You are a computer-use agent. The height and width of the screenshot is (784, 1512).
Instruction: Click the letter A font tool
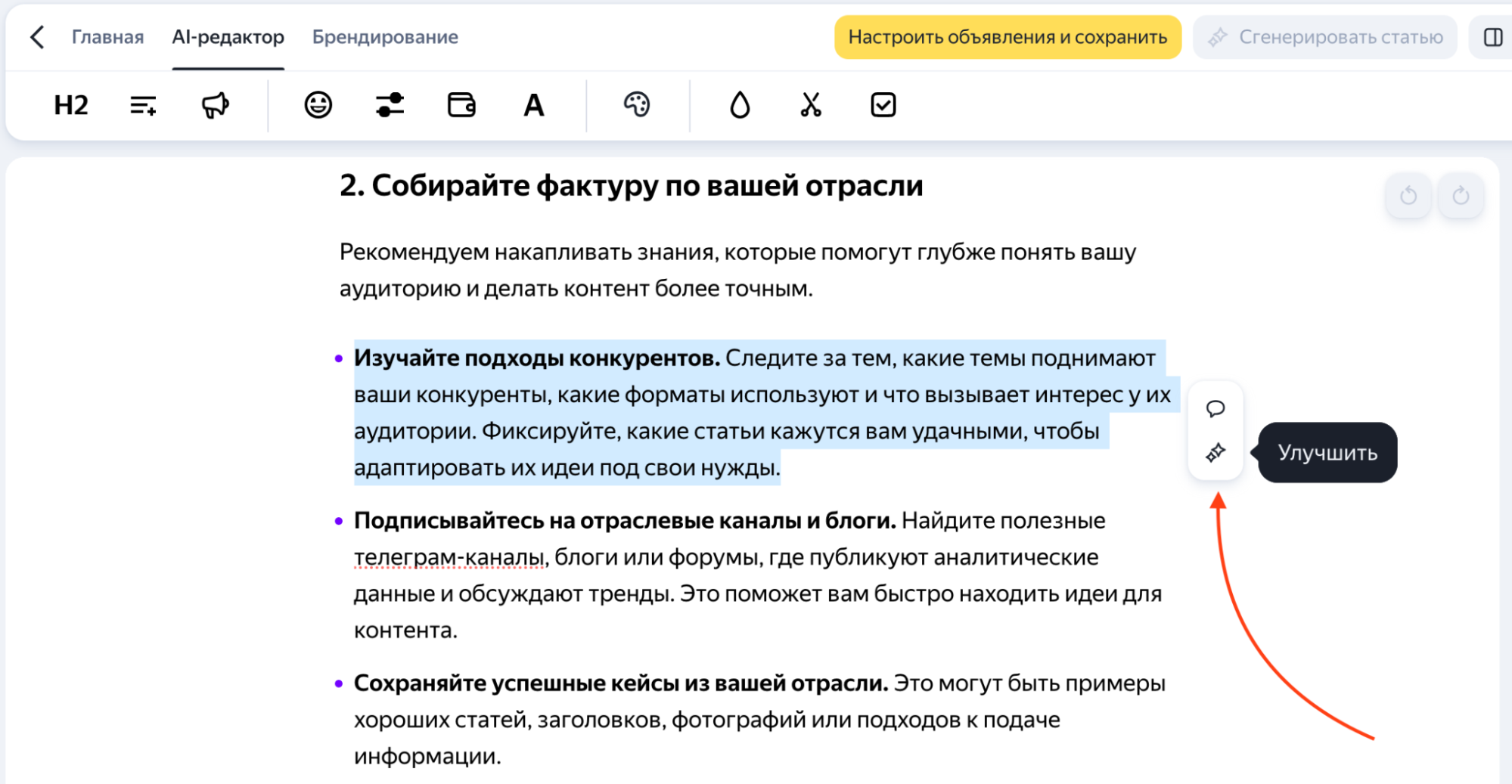(534, 105)
